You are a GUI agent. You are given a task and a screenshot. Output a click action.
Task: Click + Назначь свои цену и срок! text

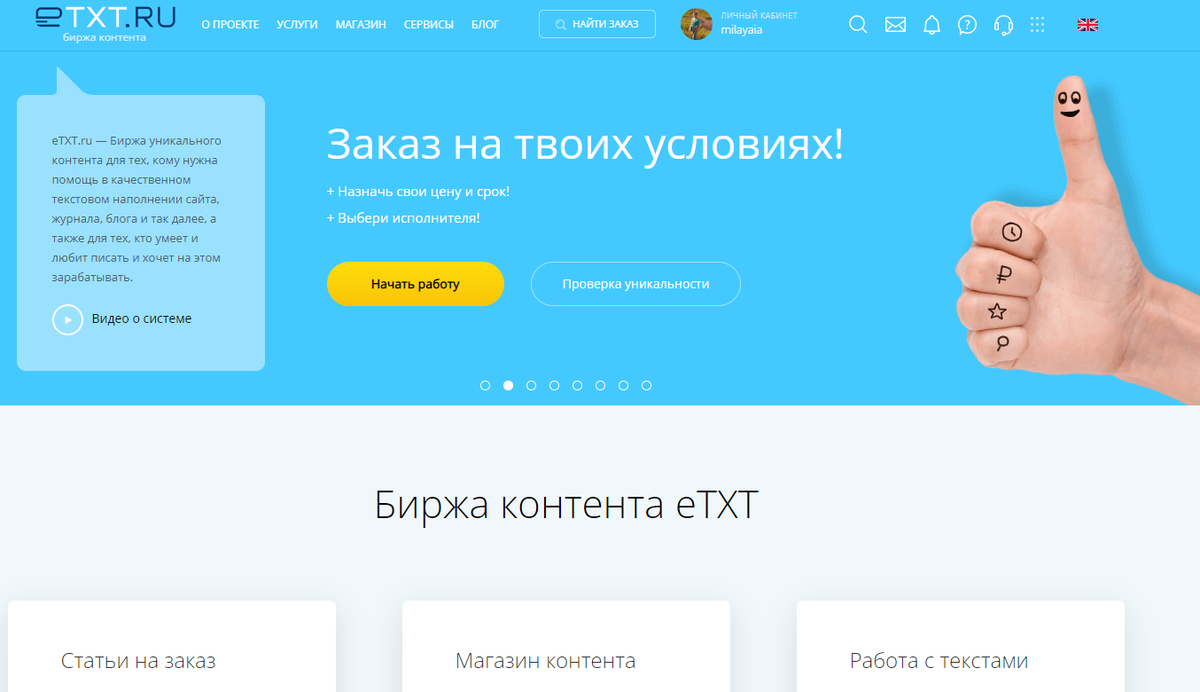[418, 191]
